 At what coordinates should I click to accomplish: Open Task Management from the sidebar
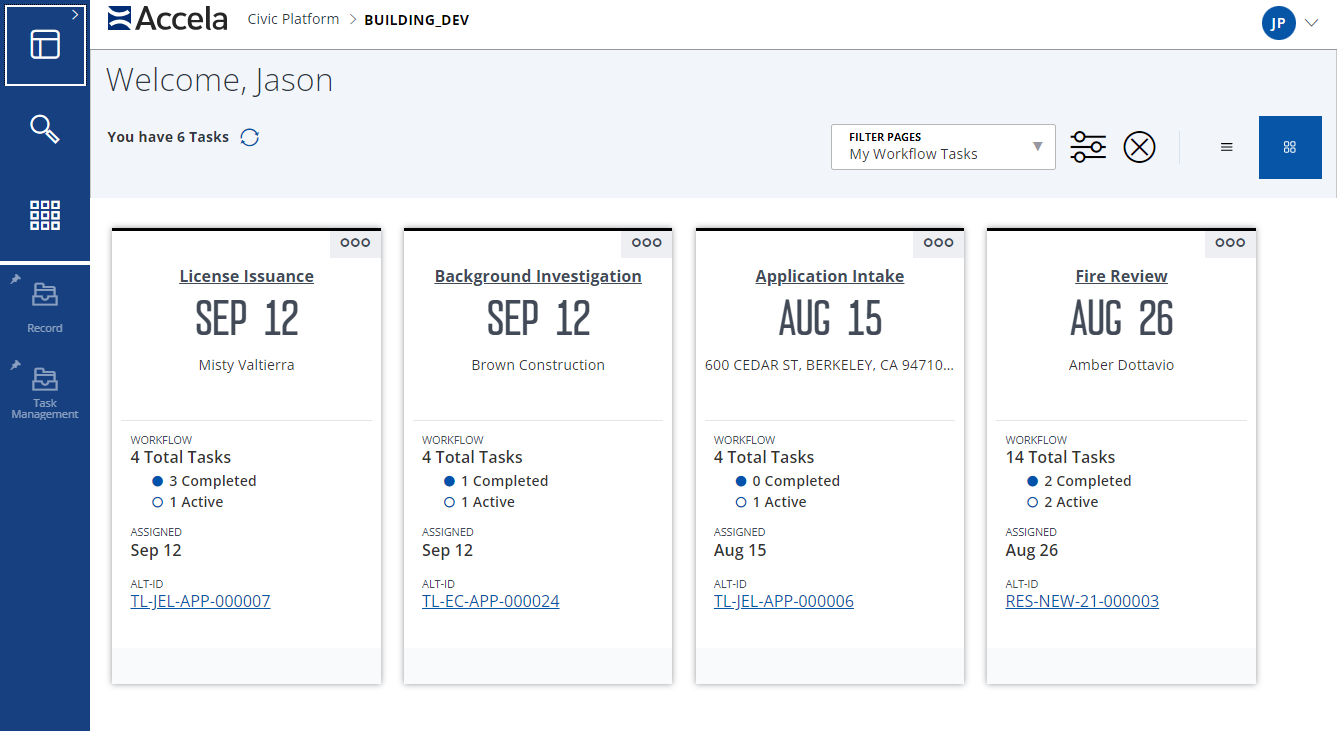(45, 390)
